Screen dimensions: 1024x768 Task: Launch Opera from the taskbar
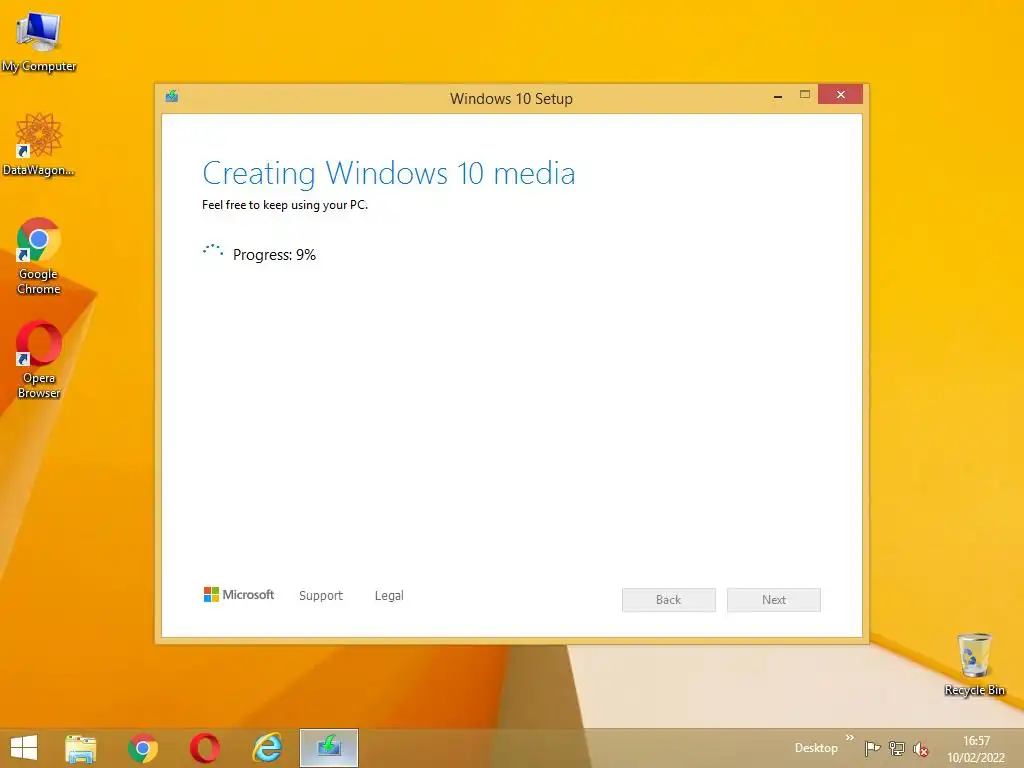(204, 748)
